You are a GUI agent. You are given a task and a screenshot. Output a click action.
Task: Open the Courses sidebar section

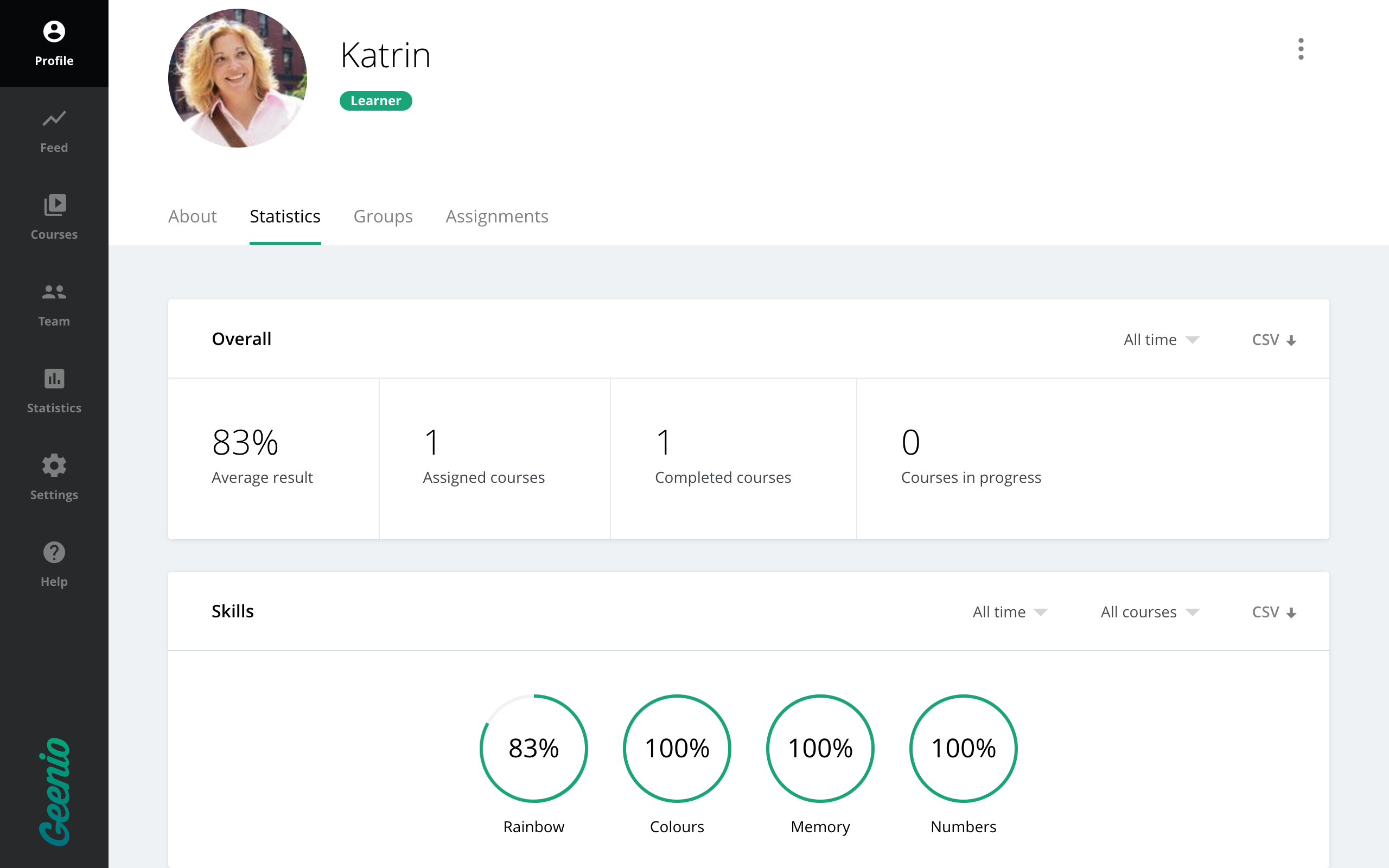pyautogui.click(x=54, y=218)
